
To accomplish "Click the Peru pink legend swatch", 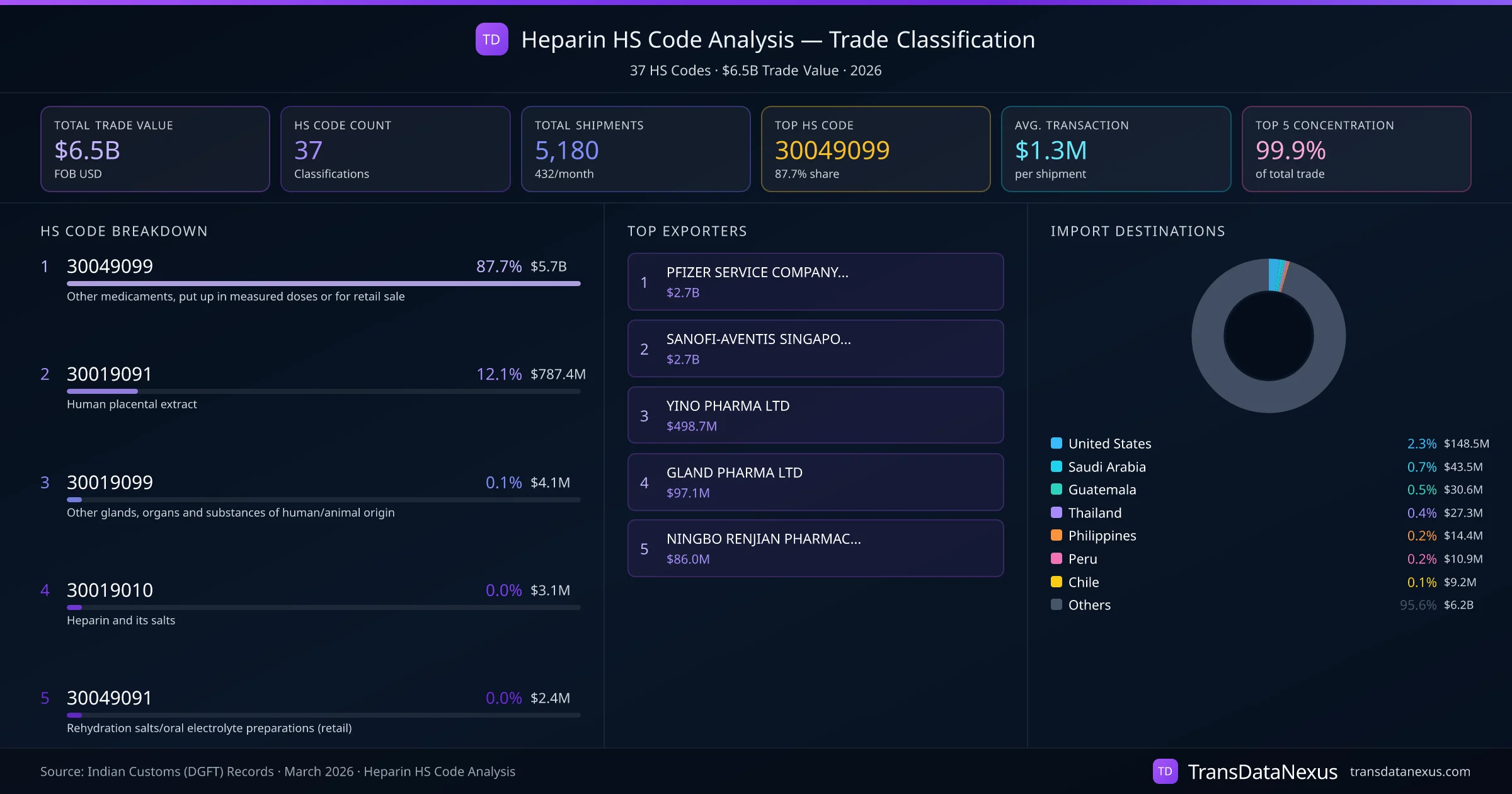I will click(x=1057, y=558).
